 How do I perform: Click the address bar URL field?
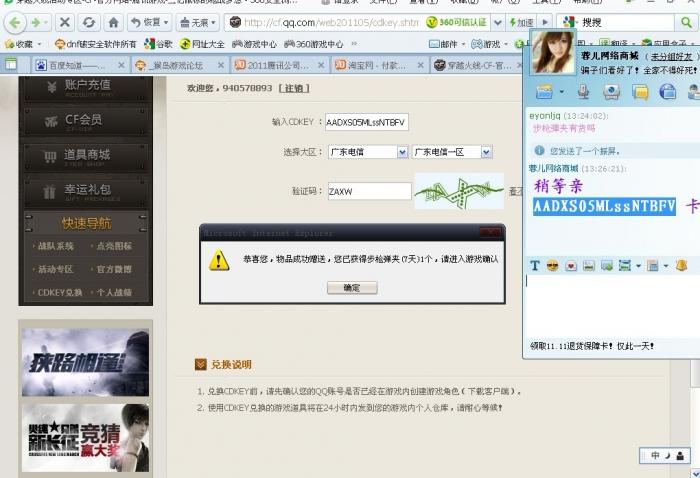pos(331,22)
